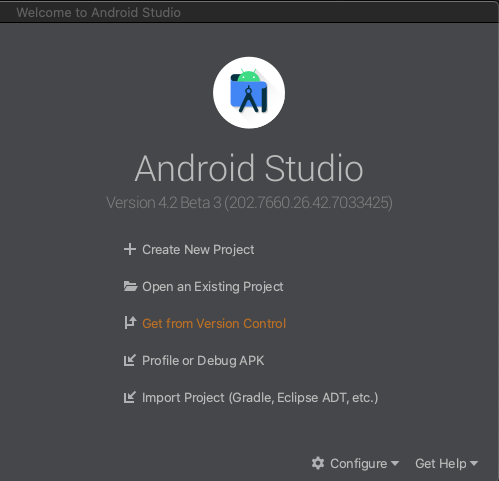499x481 pixels.
Task: Open Profile or Debug APK
Action: (203, 361)
